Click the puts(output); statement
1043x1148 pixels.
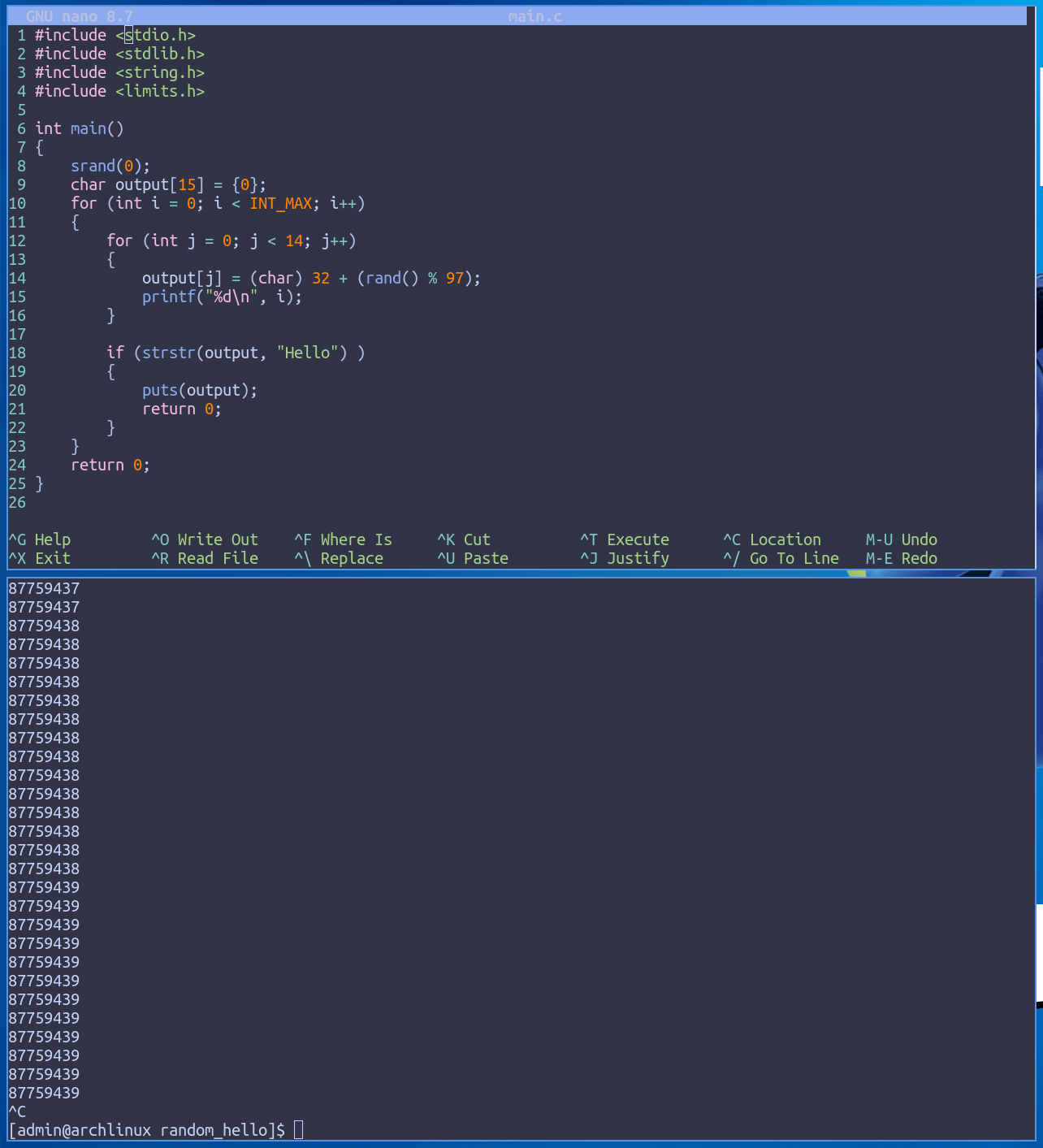click(200, 390)
